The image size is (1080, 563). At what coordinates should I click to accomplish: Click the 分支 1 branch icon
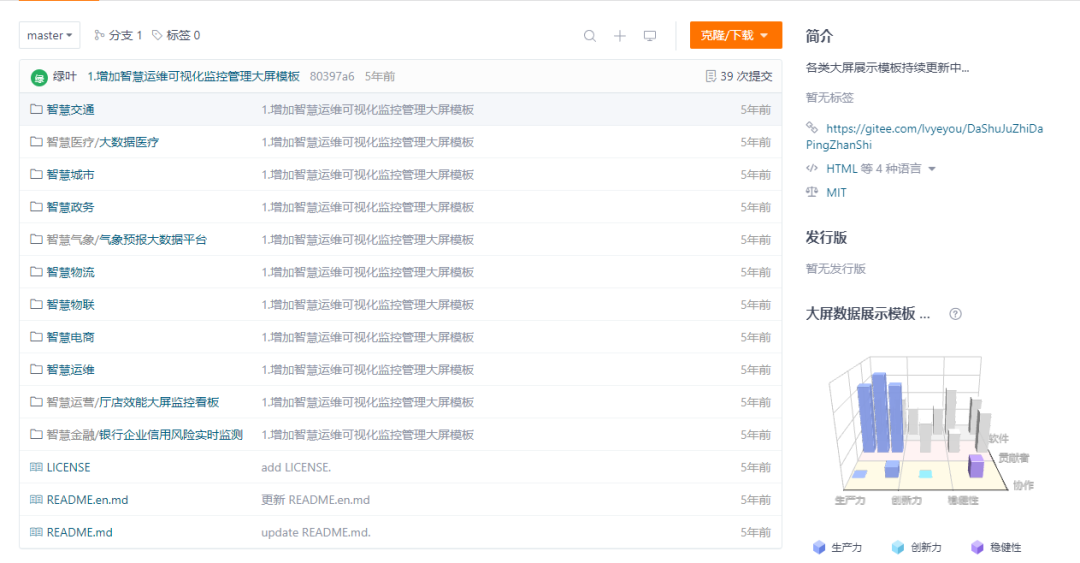(99, 35)
